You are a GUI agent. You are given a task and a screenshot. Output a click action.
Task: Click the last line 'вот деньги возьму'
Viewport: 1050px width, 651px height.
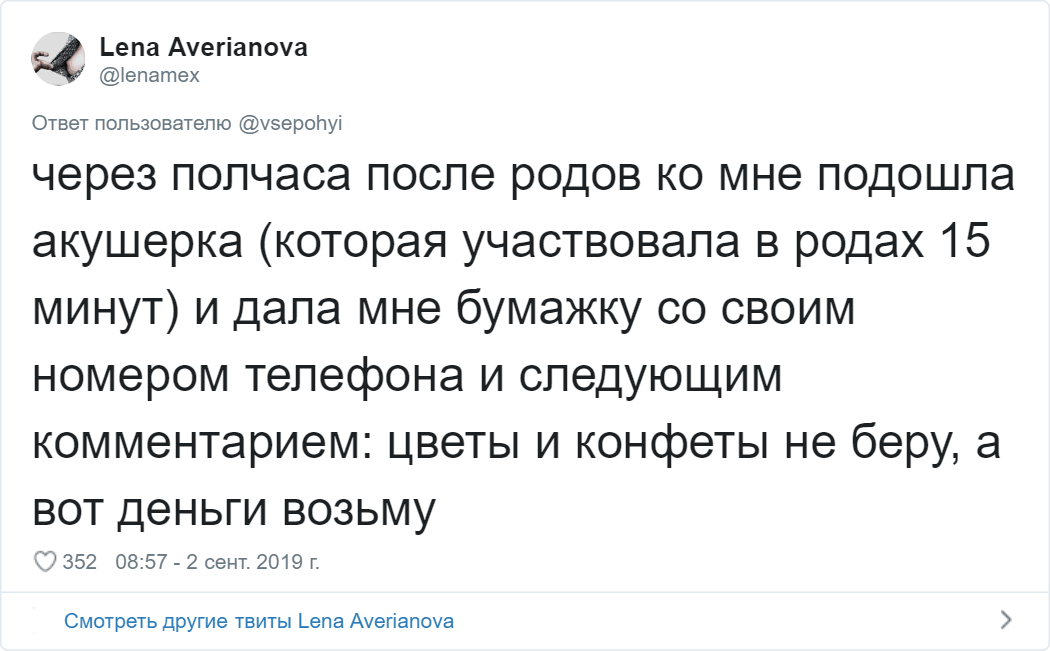[x=235, y=510]
